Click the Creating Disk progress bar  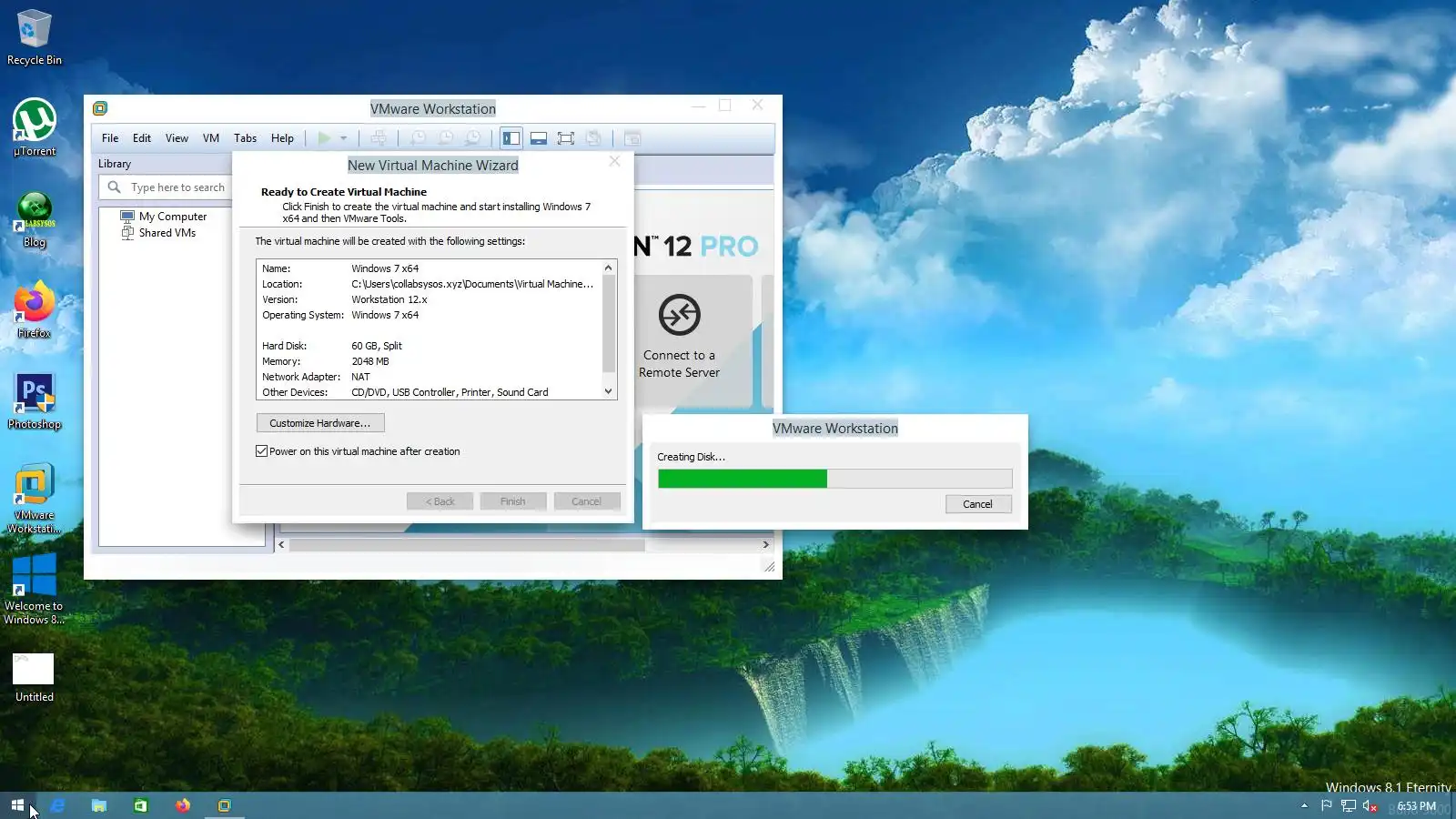click(x=834, y=479)
